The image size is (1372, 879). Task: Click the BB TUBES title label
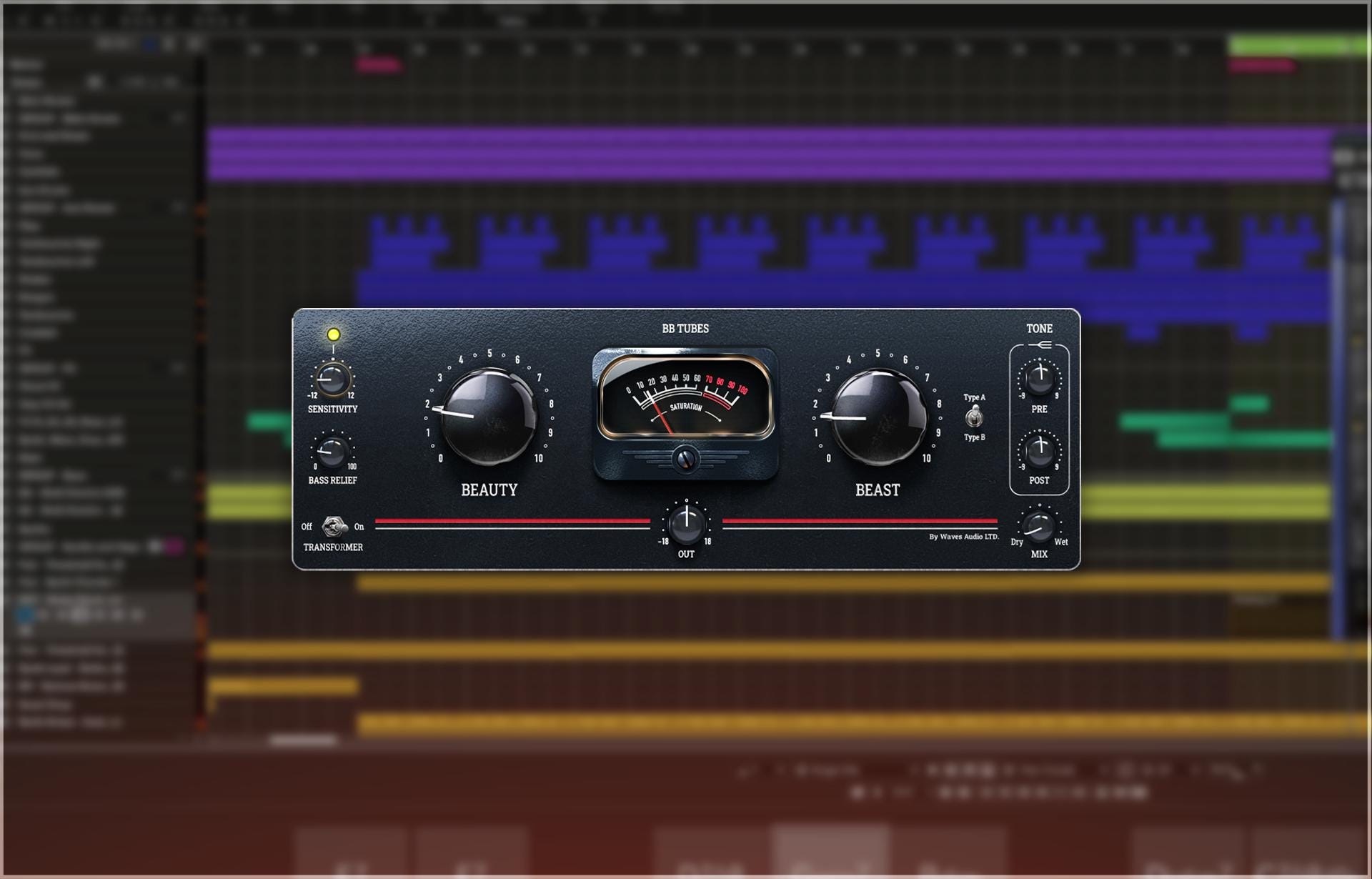click(x=685, y=329)
